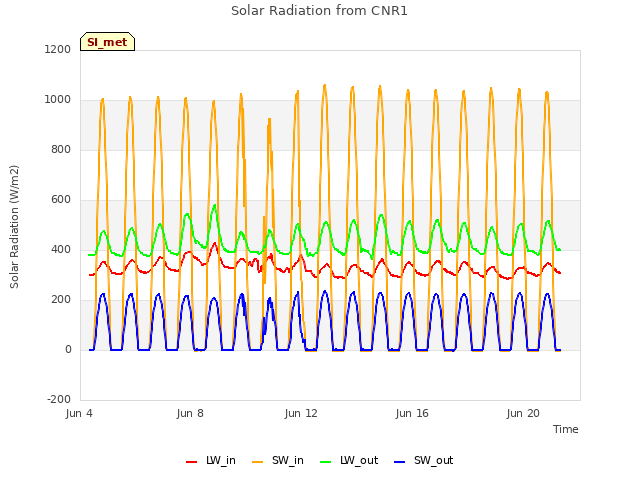This screenshot has width=640, height=480.
Task: Click the Jun 16 x-axis tick label
Action: [412, 413]
